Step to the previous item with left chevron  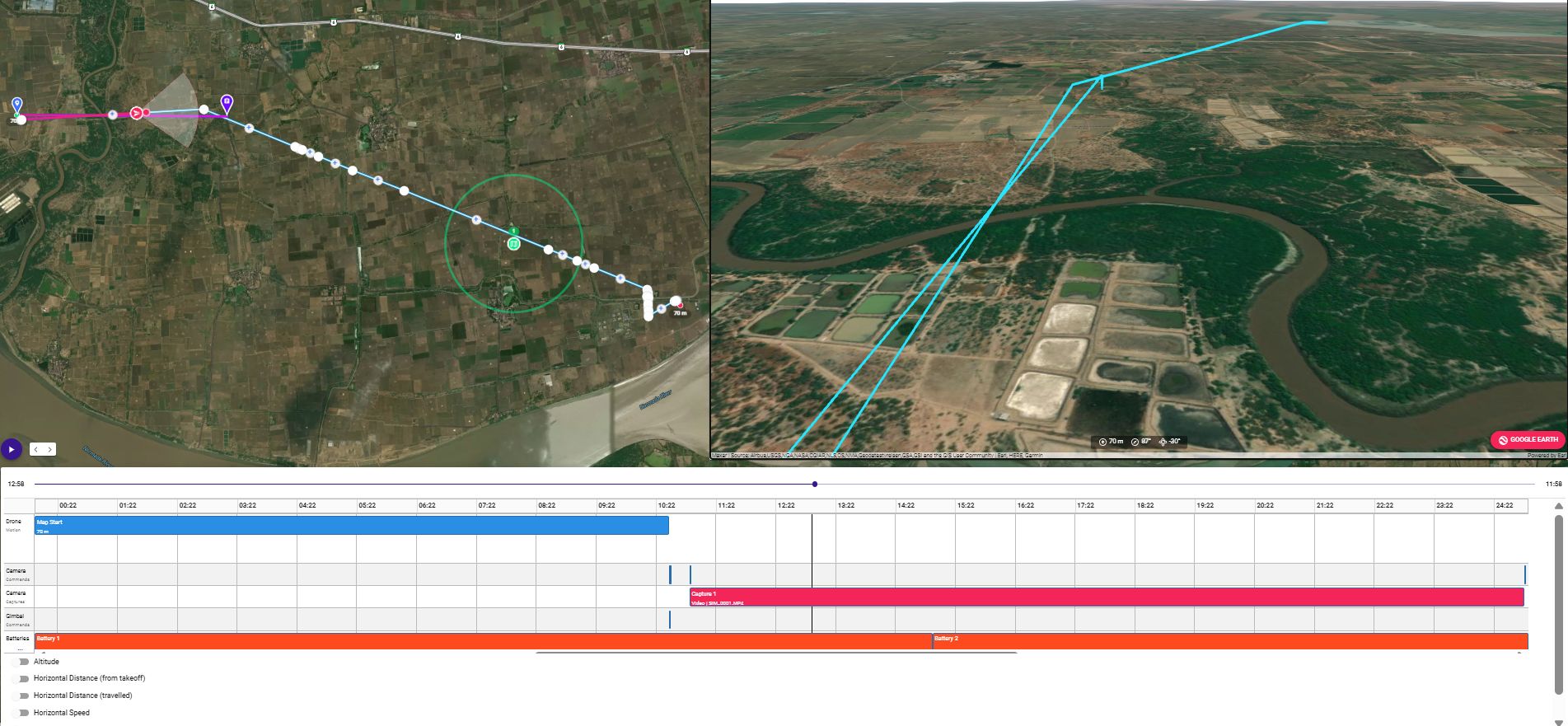[x=37, y=449]
